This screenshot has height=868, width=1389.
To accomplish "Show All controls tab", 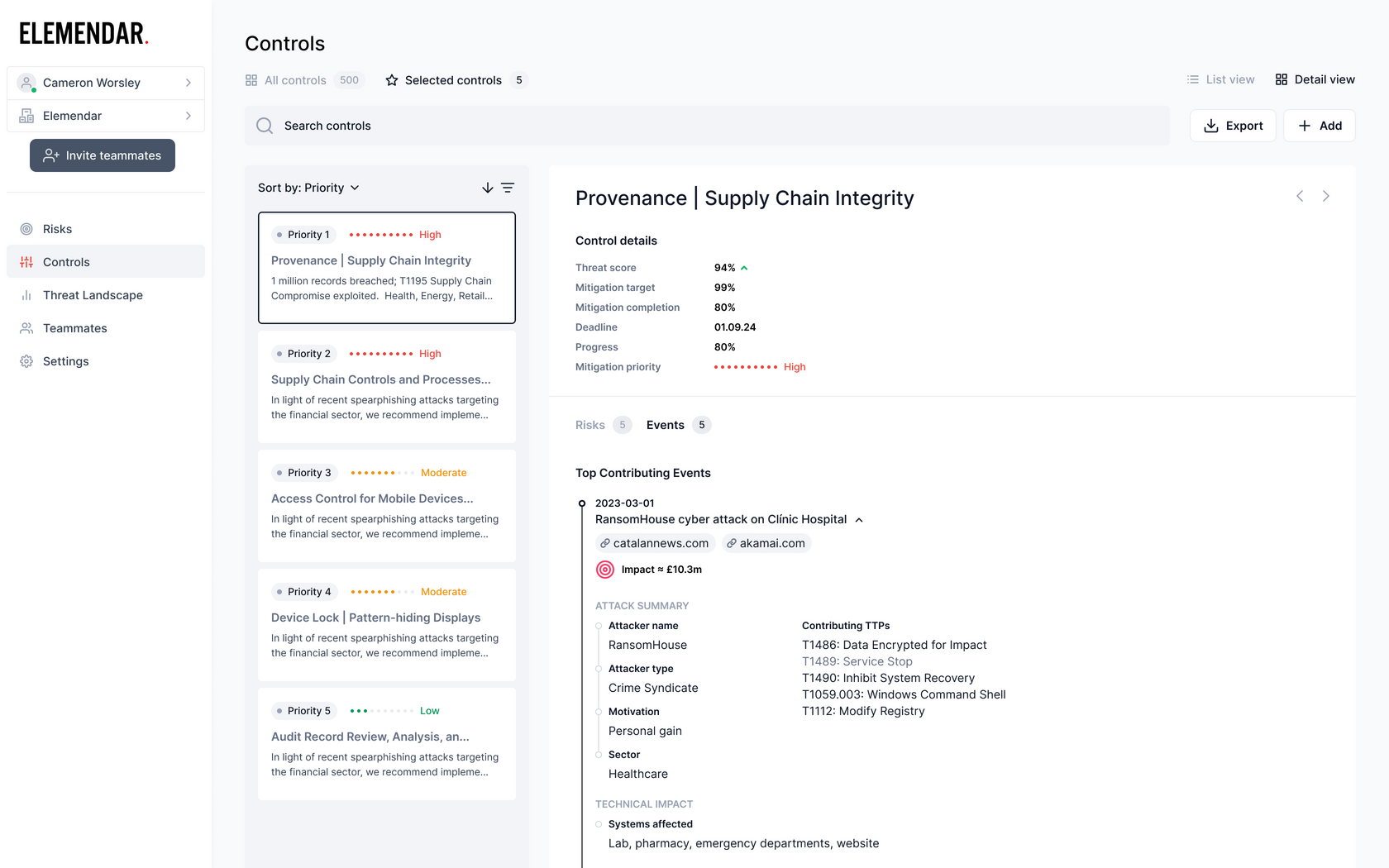I will coord(295,80).
